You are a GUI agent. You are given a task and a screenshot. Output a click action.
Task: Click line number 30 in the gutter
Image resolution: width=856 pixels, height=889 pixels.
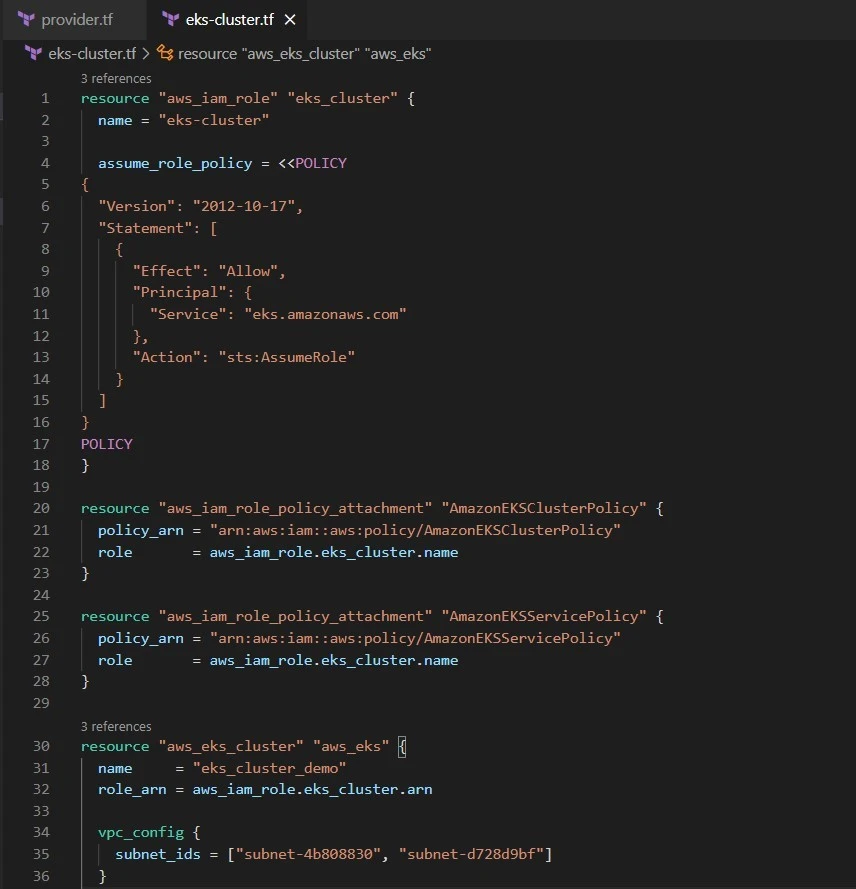tap(41, 746)
